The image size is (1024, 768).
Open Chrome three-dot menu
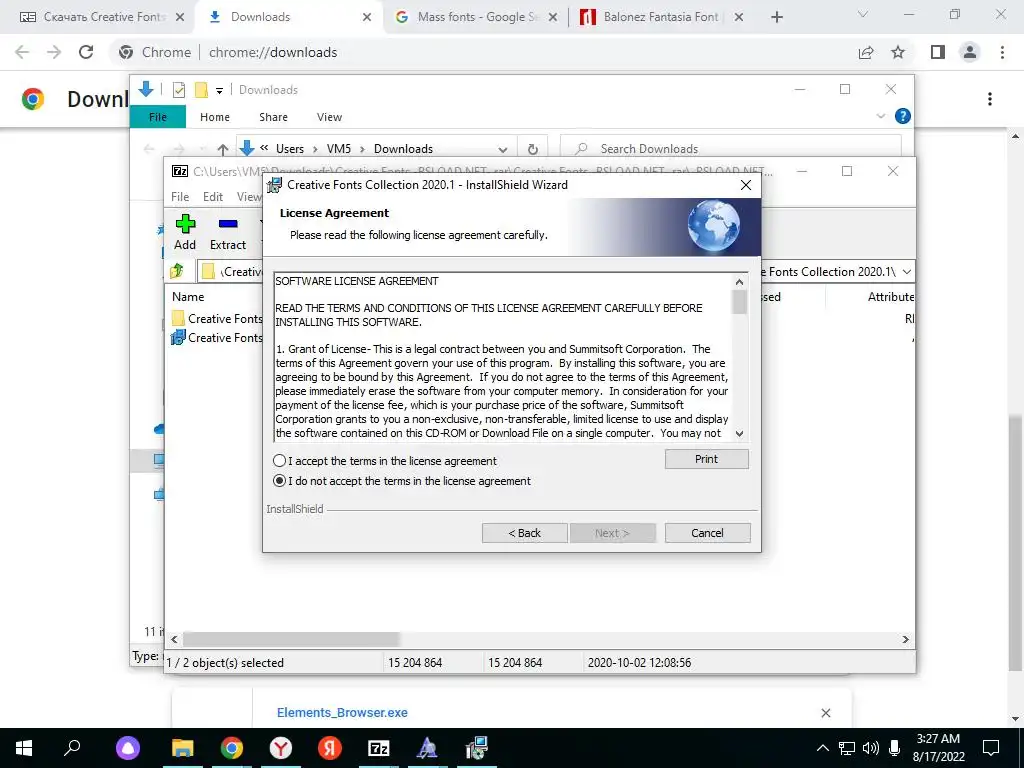tap(1002, 52)
